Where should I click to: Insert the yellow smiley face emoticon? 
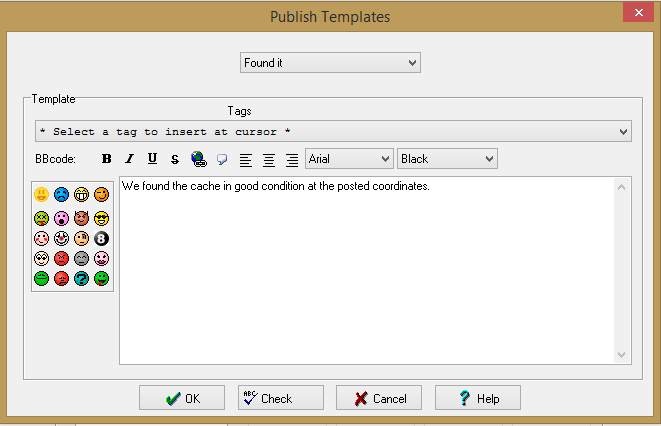41,194
